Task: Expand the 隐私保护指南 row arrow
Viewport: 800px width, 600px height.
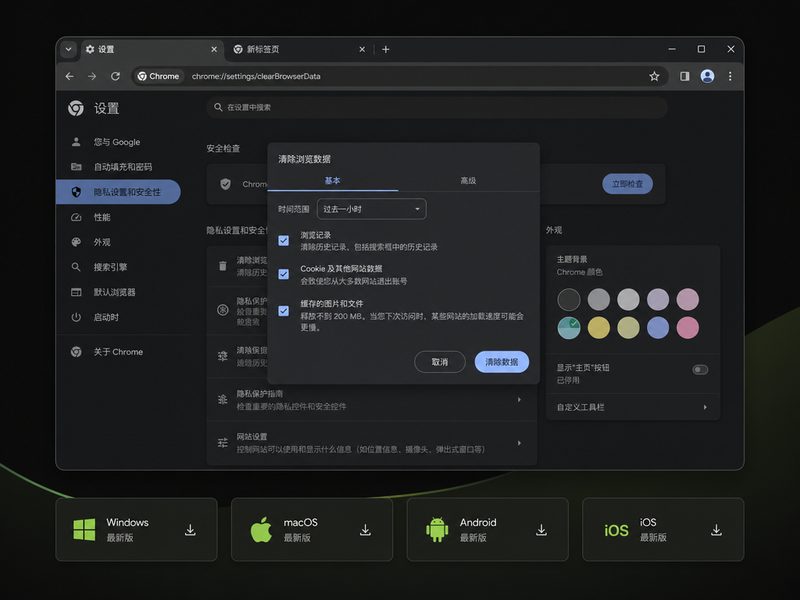Action: 519,399
